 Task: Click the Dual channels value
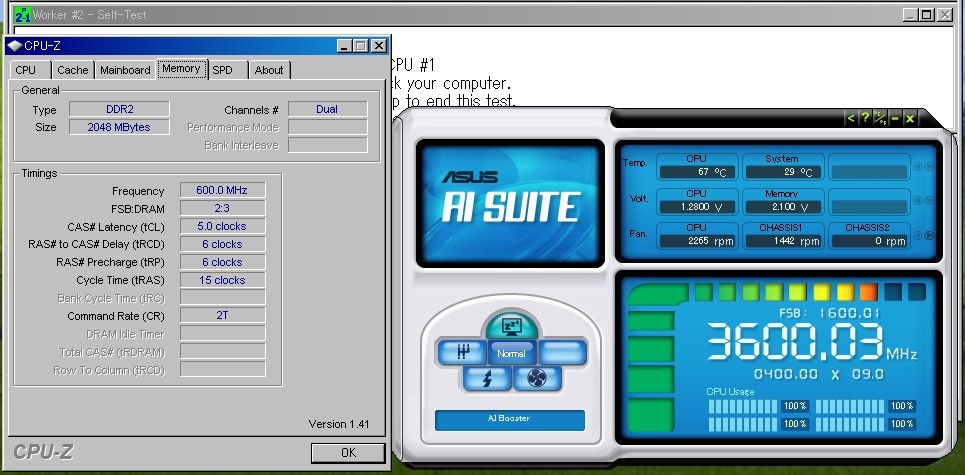pyautogui.click(x=327, y=110)
